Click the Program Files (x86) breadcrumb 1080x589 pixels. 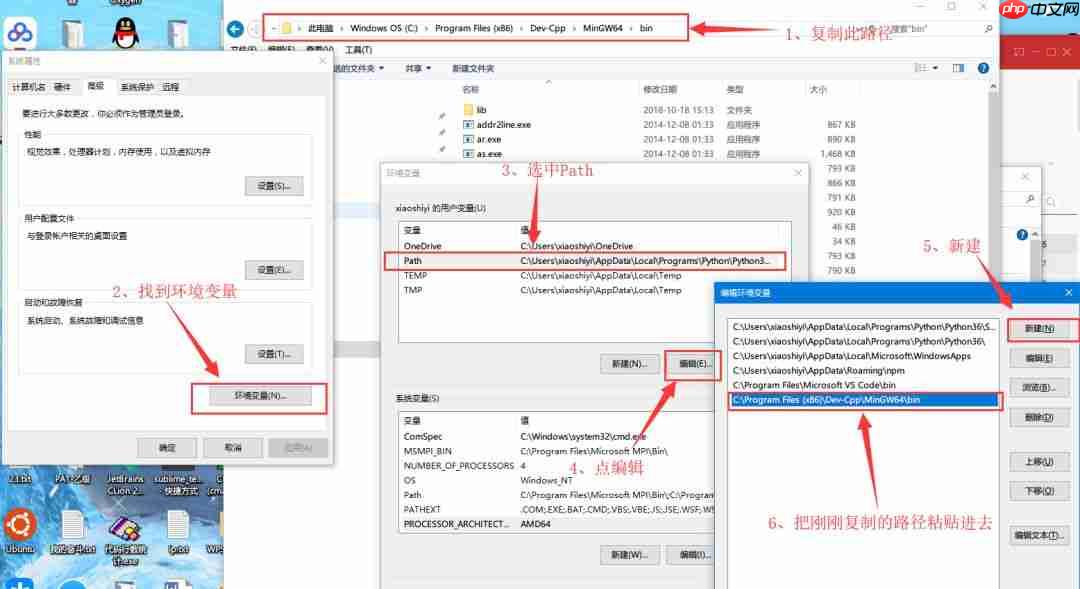click(474, 28)
